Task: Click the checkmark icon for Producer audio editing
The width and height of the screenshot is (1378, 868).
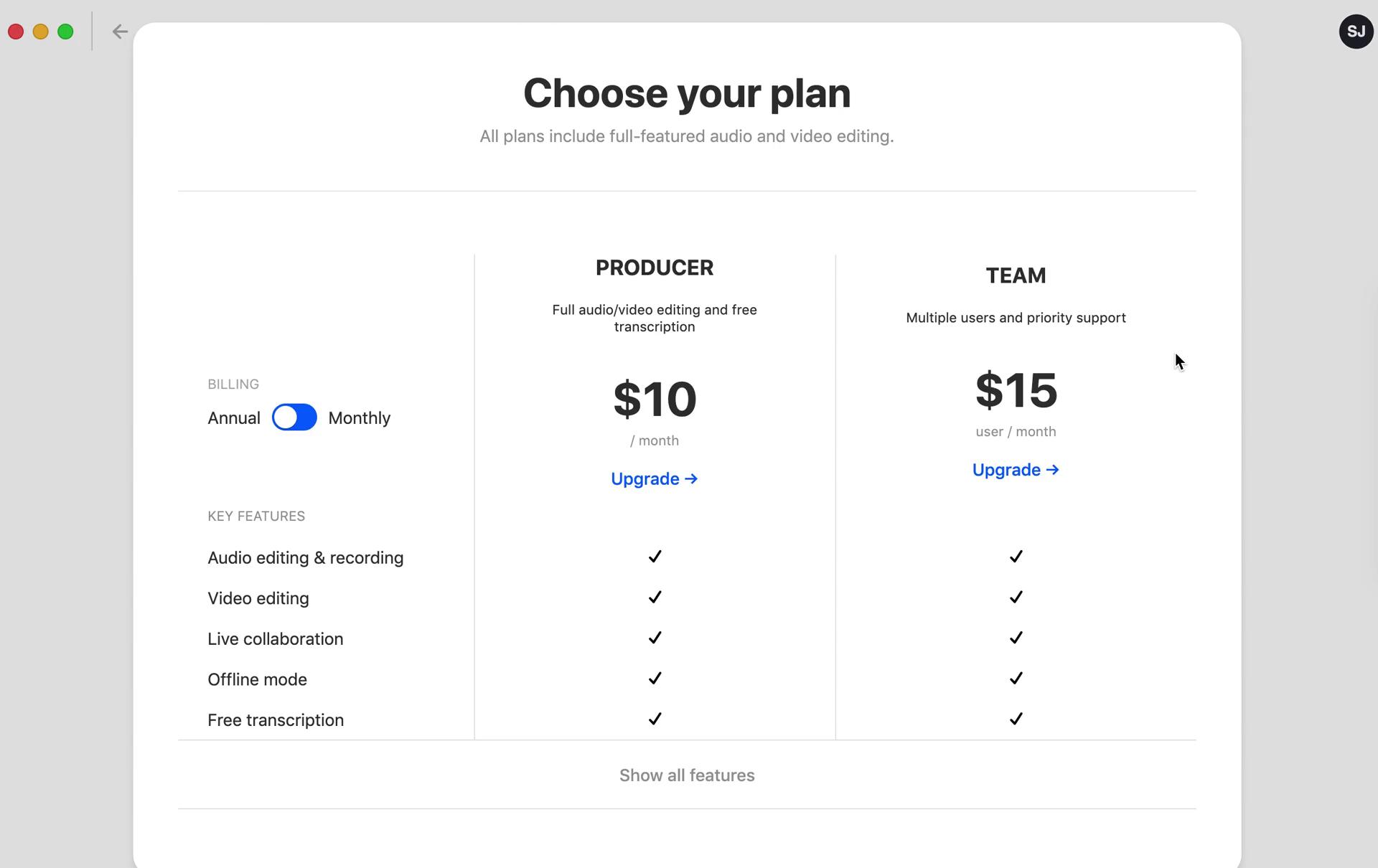Action: pos(655,557)
